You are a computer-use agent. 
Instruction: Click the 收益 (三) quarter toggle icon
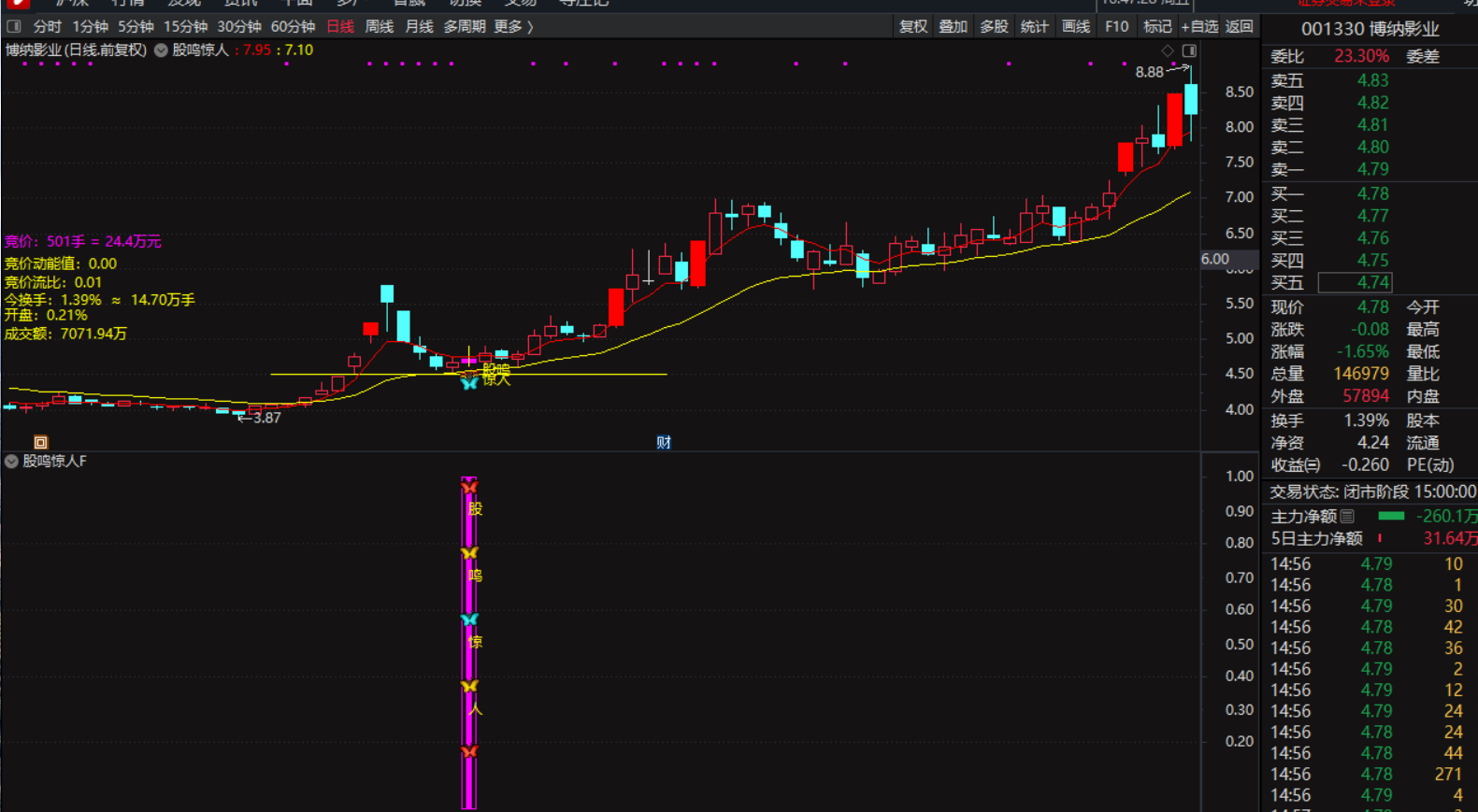tap(1313, 464)
